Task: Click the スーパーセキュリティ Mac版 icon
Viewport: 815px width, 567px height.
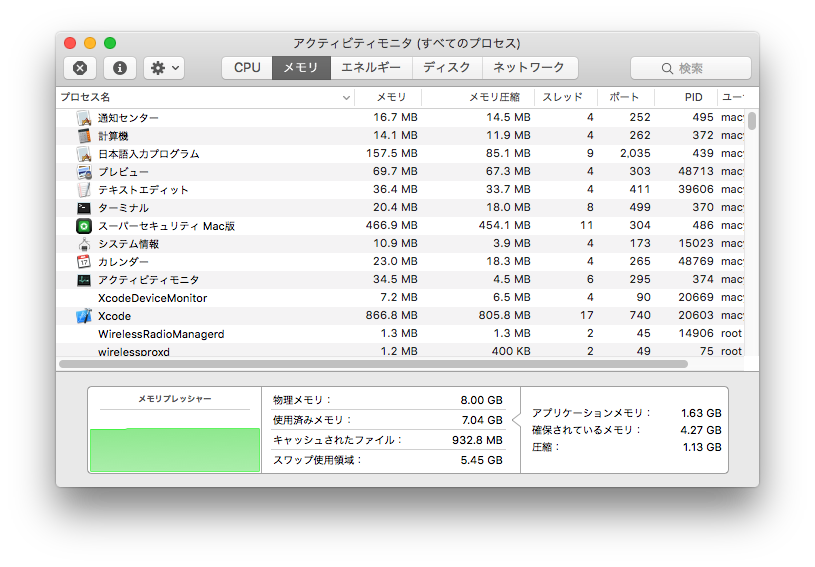Action: point(84,226)
